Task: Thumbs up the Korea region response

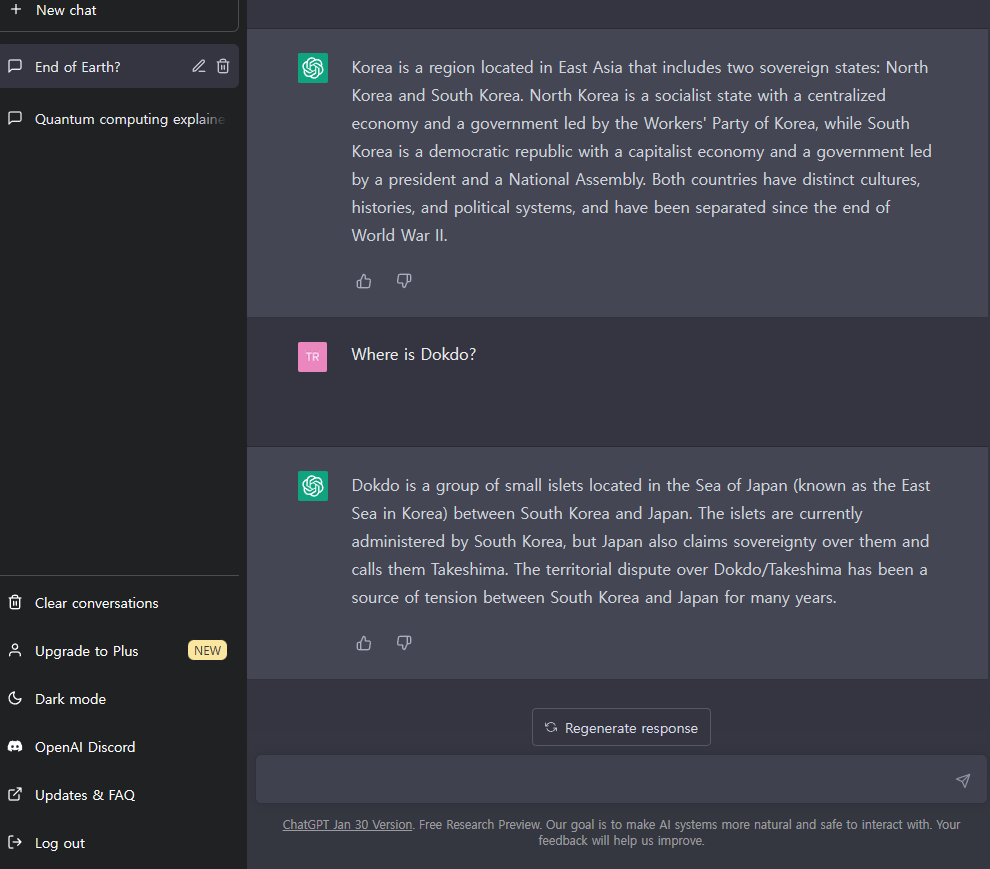Action: [364, 281]
